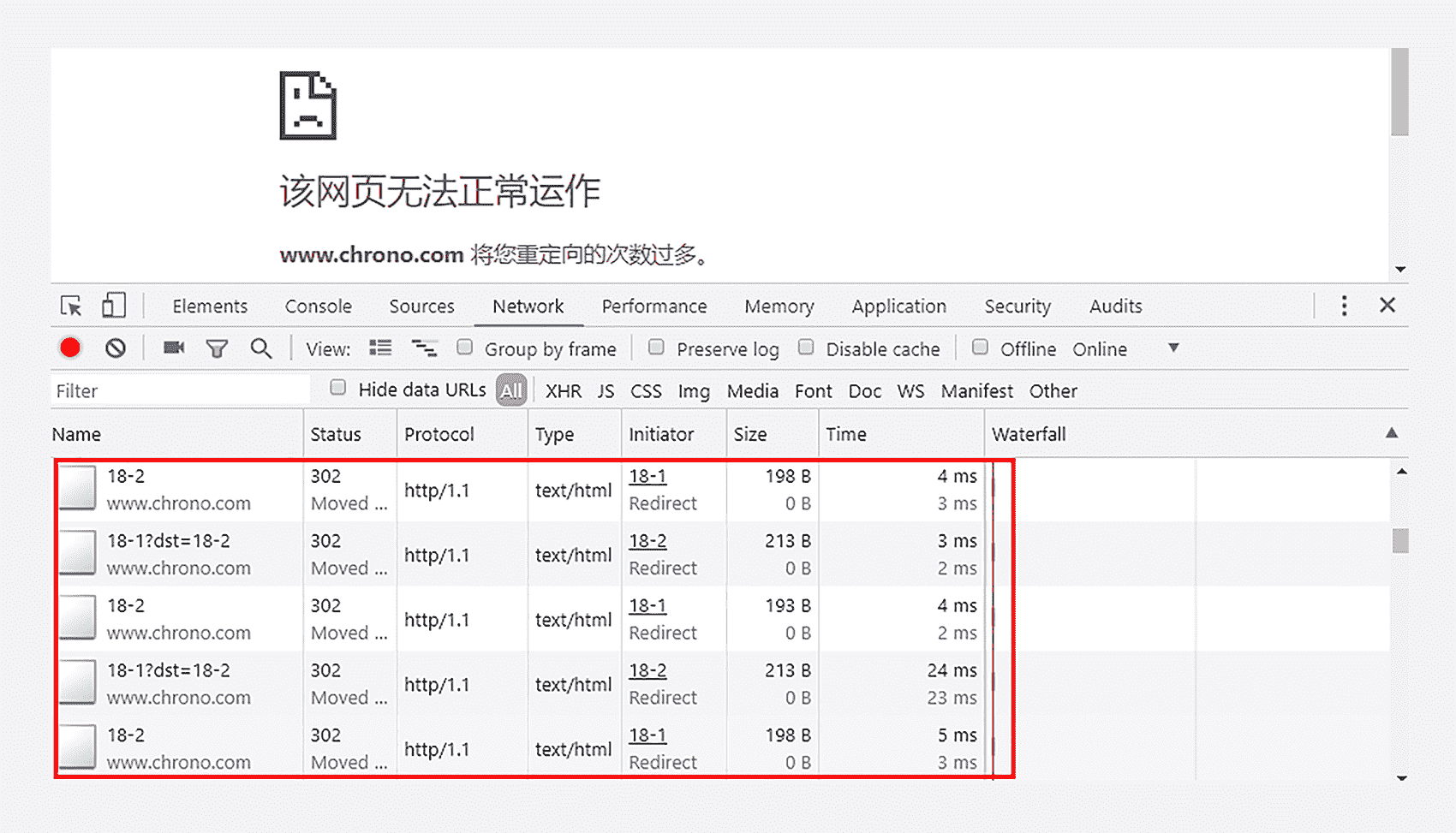Sort by the Type column header
1456x833 pixels.
pos(575,434)
